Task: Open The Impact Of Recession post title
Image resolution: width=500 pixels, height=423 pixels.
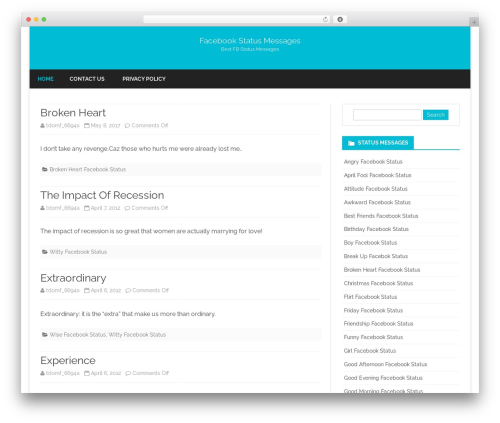Action: [102, 195]
